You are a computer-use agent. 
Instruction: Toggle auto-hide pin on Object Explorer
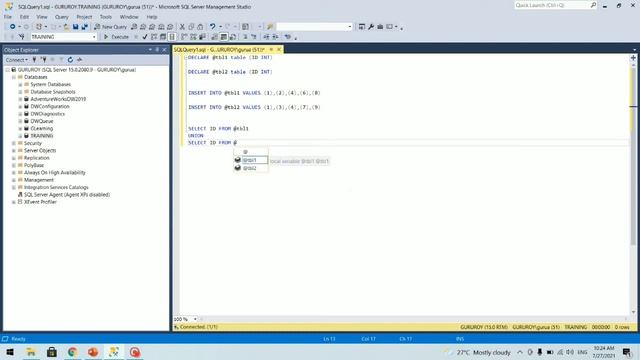(157, 49)
